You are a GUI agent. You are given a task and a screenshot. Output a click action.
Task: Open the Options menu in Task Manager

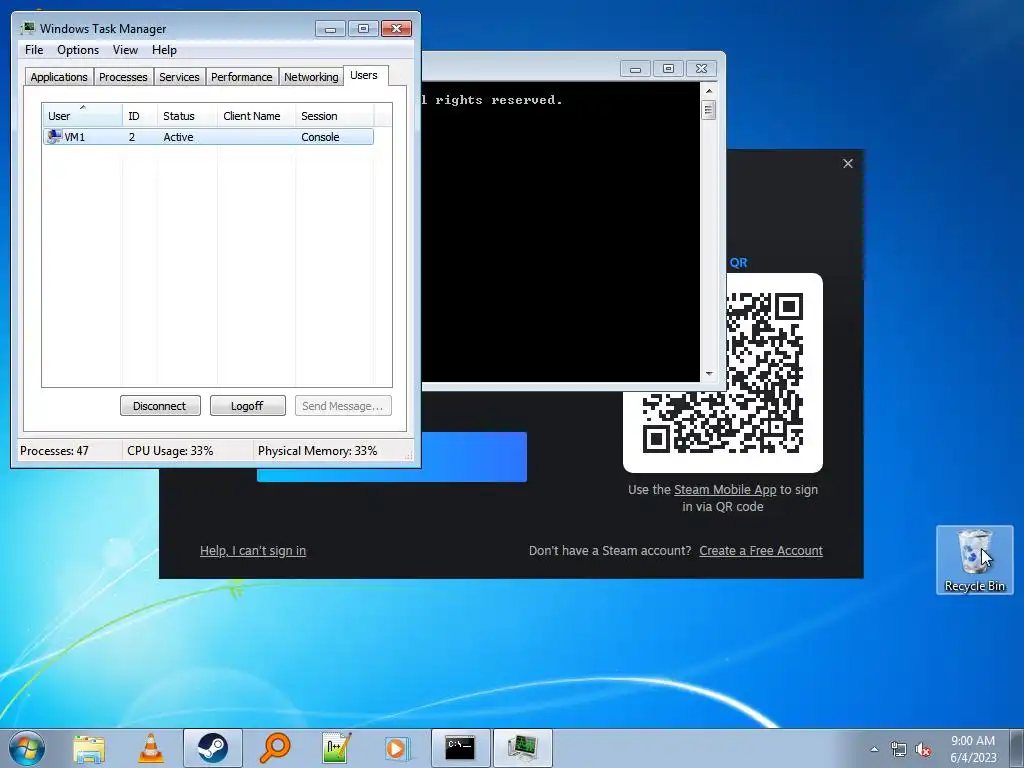(78, 50)
